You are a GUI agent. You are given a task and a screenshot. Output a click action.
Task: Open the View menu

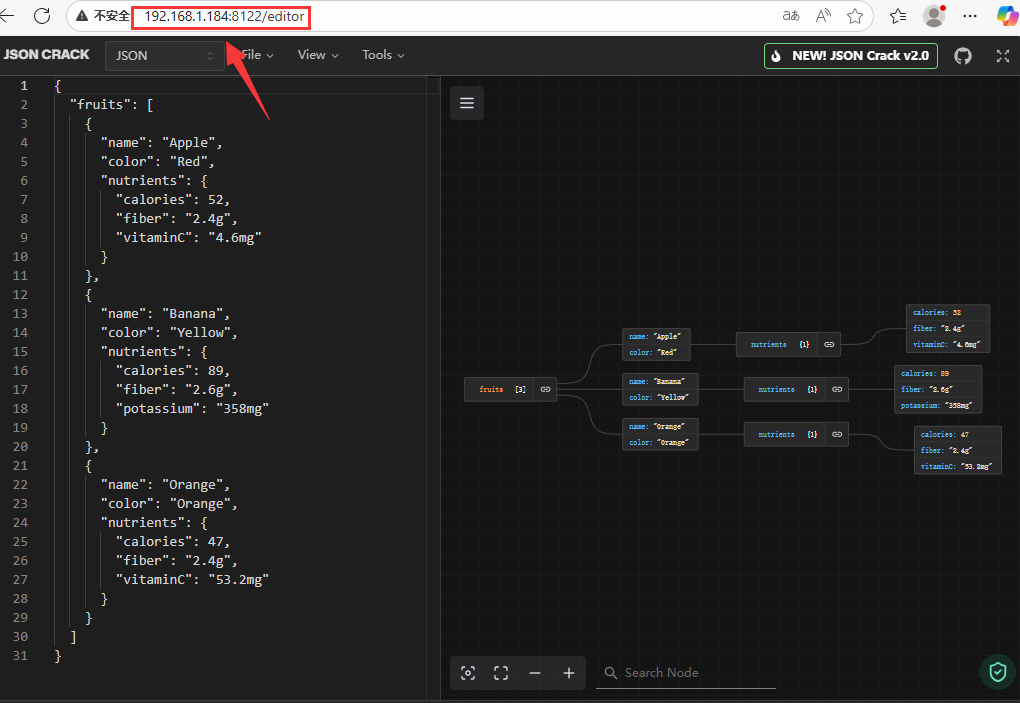point(318,55)
